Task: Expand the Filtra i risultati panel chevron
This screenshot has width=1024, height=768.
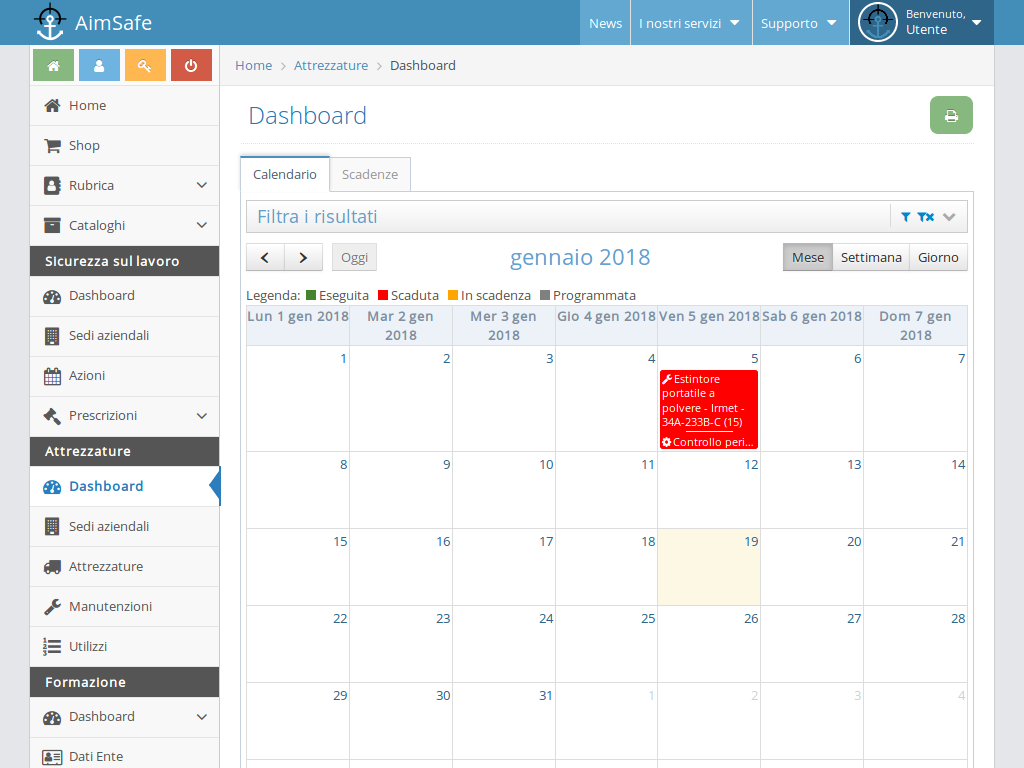Action: coord(950,217)
